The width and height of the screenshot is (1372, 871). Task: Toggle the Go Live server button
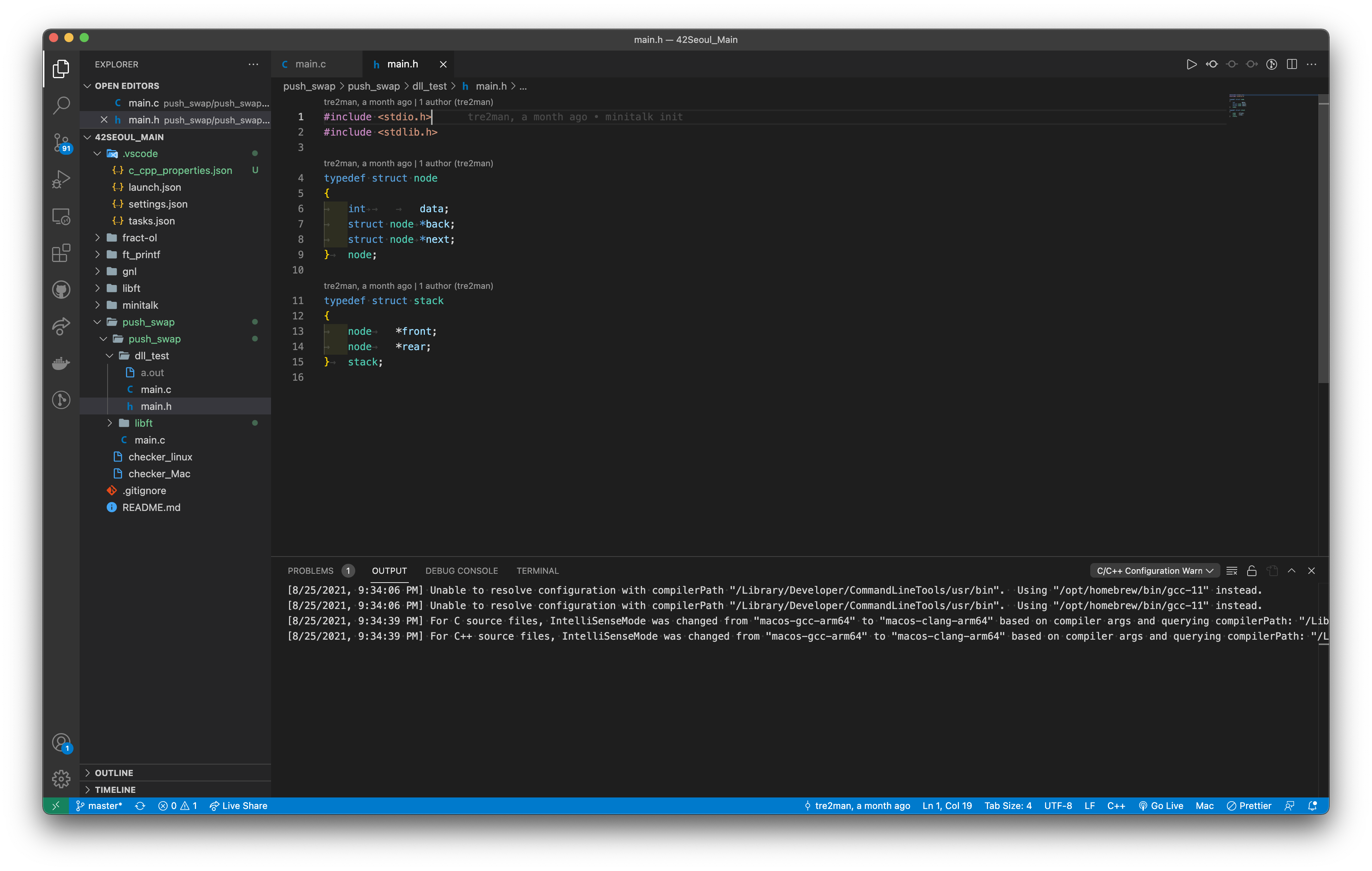[x=1161, y=806]
